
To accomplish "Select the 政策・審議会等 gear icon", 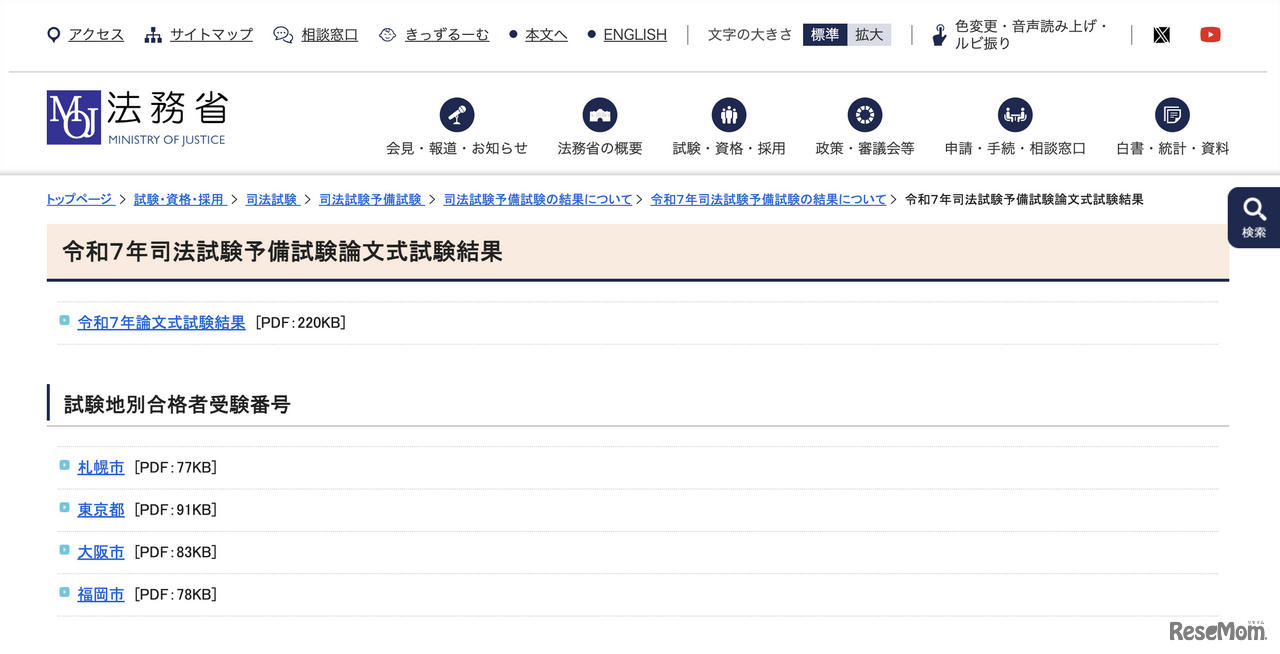I will click(x=864, y=114).
